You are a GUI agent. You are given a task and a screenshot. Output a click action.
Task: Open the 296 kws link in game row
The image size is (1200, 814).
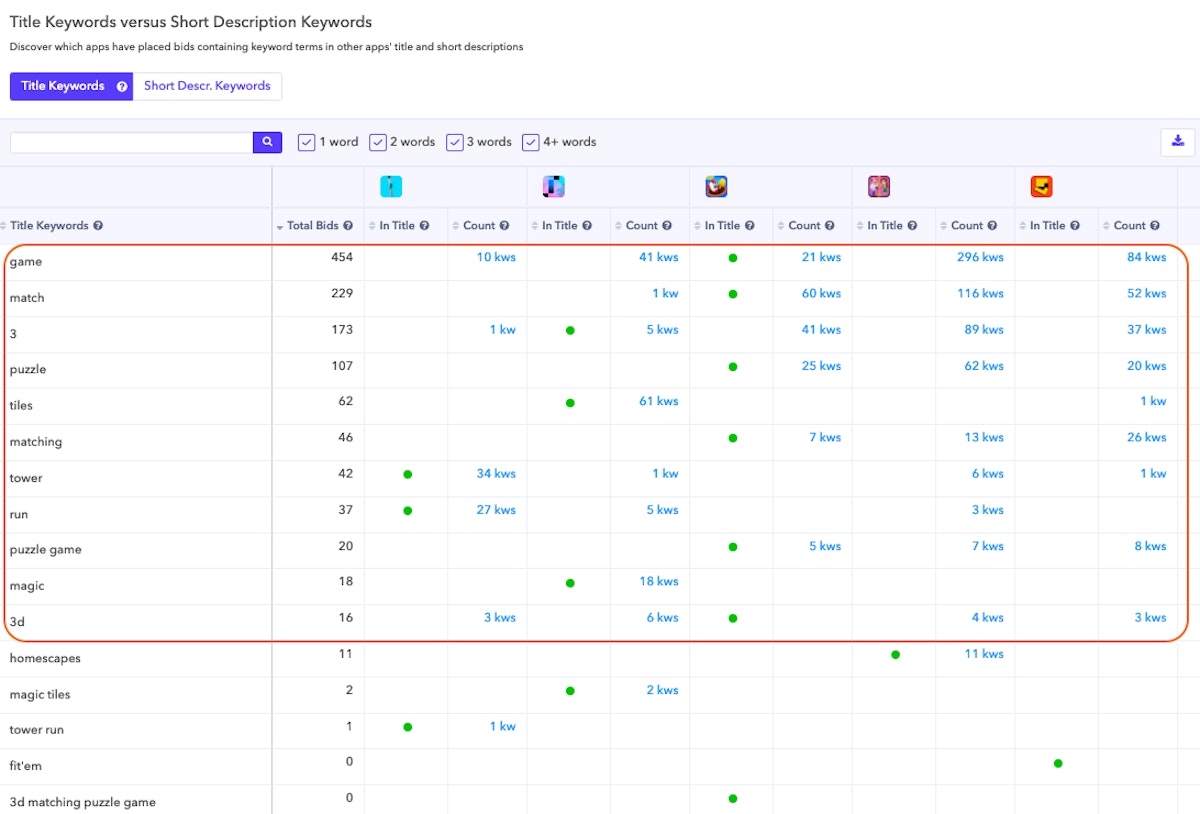point(979,258)
